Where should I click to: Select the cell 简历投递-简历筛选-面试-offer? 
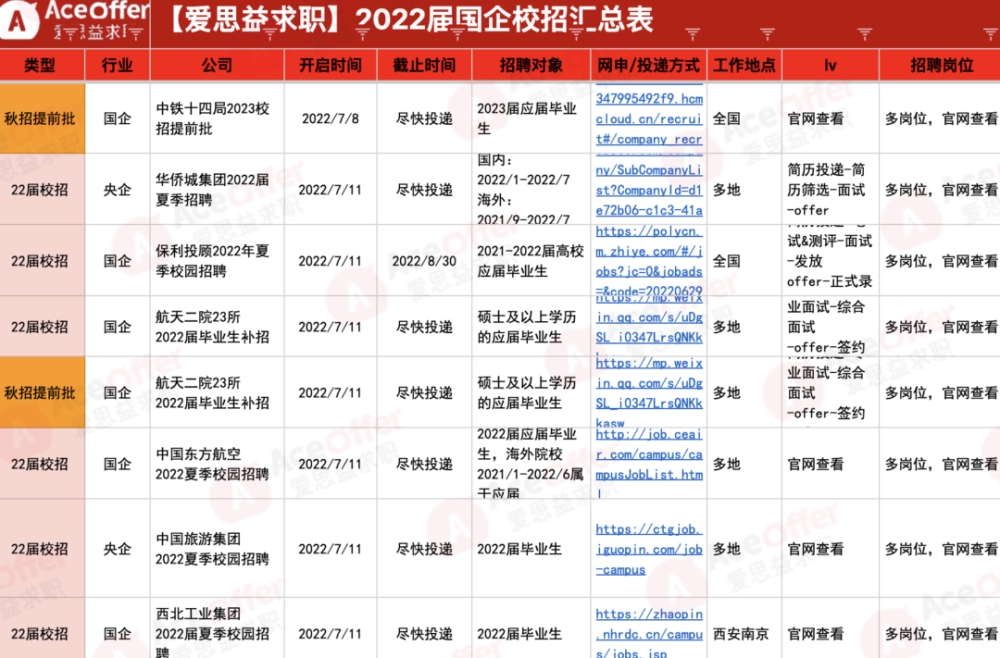[830, 190]
